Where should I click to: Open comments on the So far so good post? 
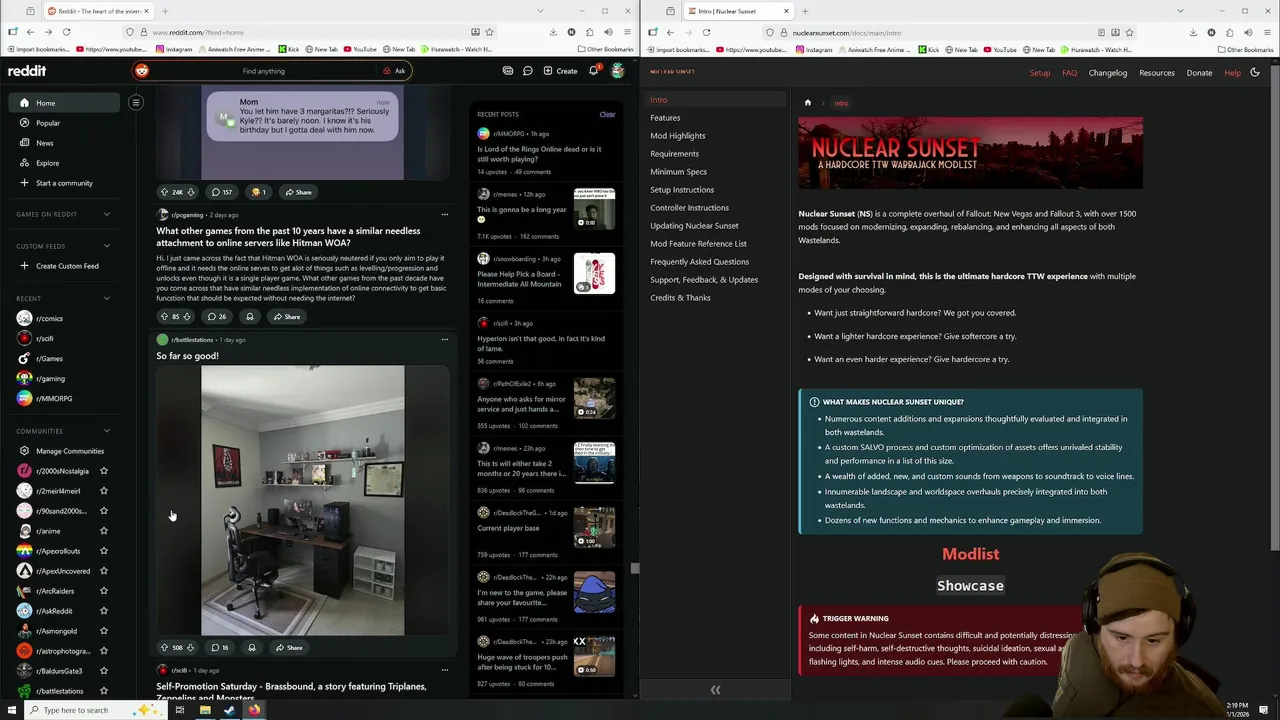point(219,648)
